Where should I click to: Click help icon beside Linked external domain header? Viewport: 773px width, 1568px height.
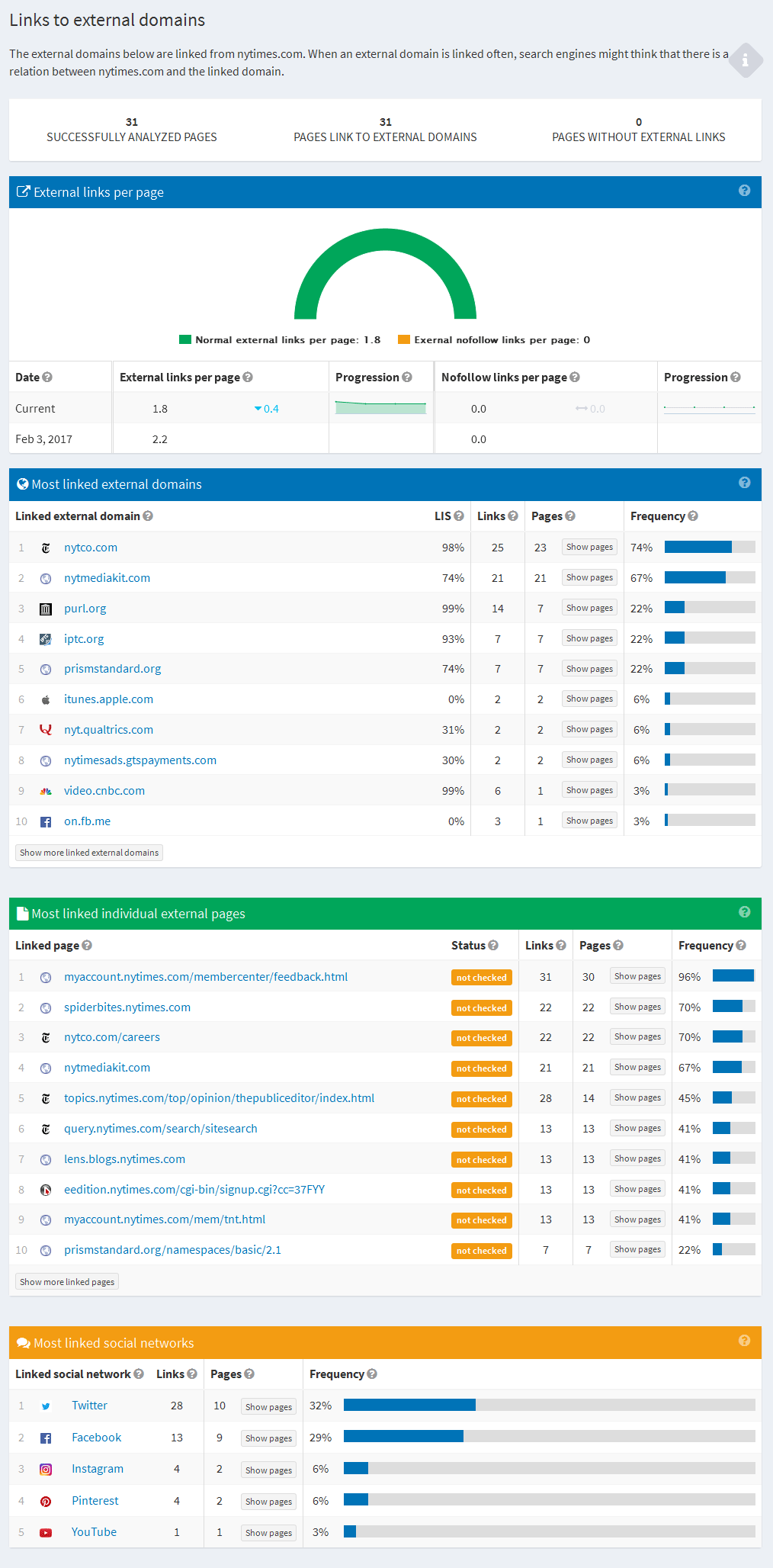148,516
